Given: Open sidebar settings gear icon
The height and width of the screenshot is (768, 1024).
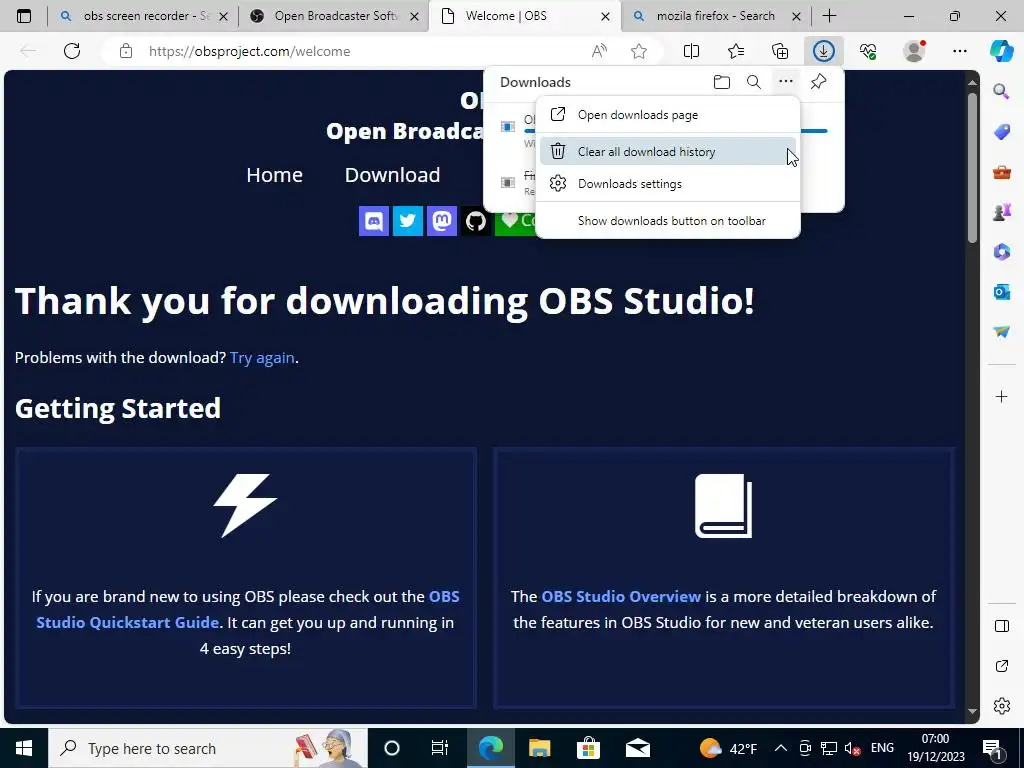Looking at the screenshot, I should point(1001,706).
